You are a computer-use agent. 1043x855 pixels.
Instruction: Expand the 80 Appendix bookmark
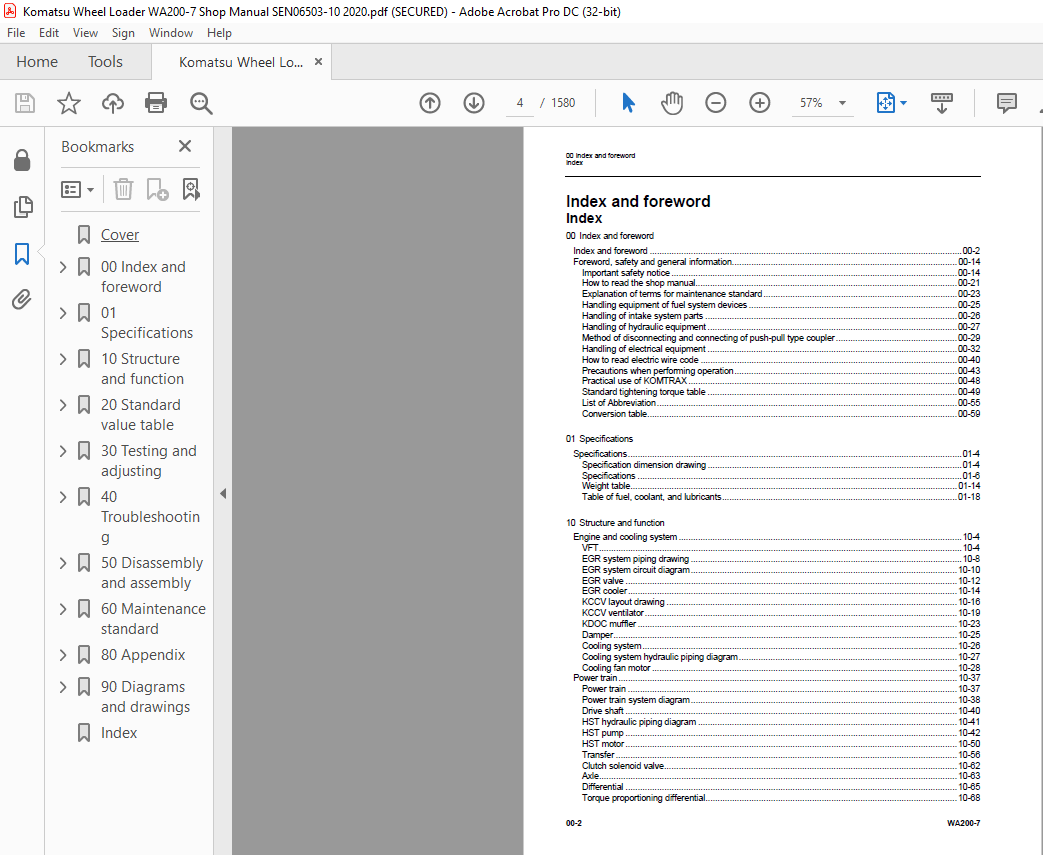(63, 655)
